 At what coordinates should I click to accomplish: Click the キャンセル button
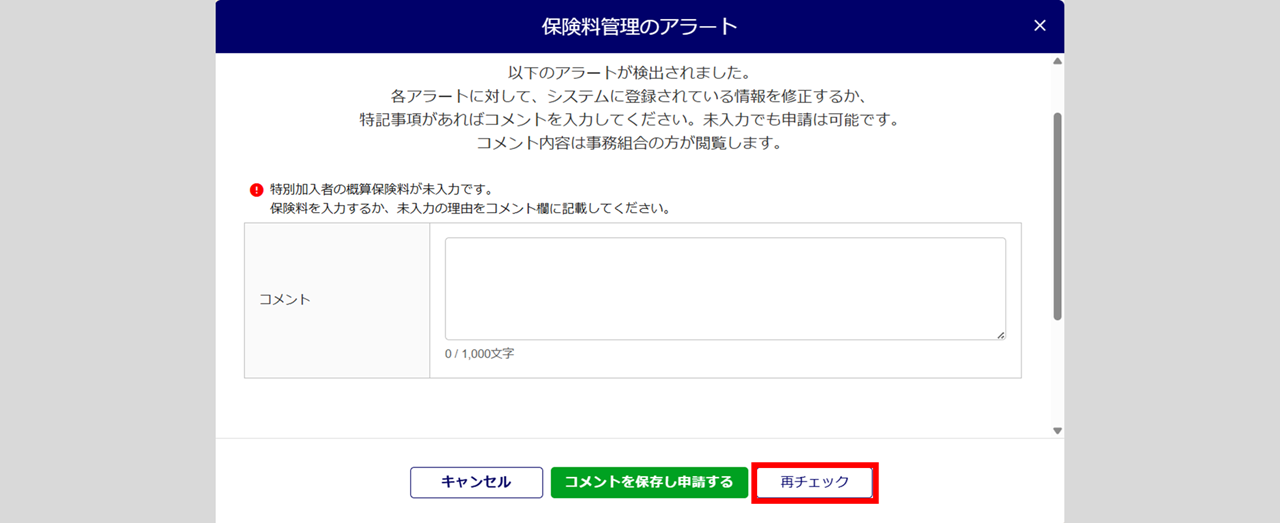click(476, 482)
